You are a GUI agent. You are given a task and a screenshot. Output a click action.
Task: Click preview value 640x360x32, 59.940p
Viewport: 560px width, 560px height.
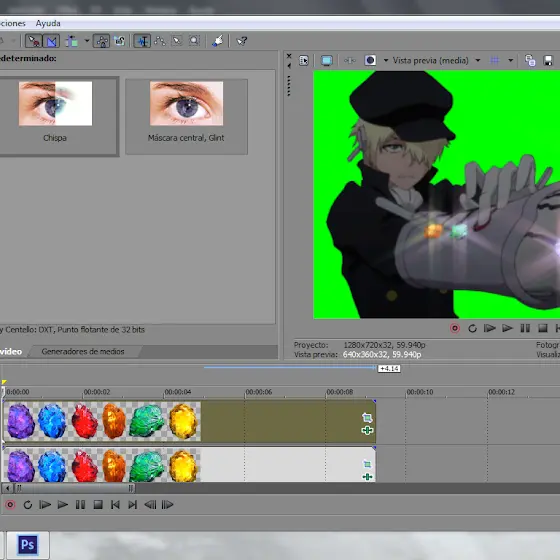click(382, 355)
